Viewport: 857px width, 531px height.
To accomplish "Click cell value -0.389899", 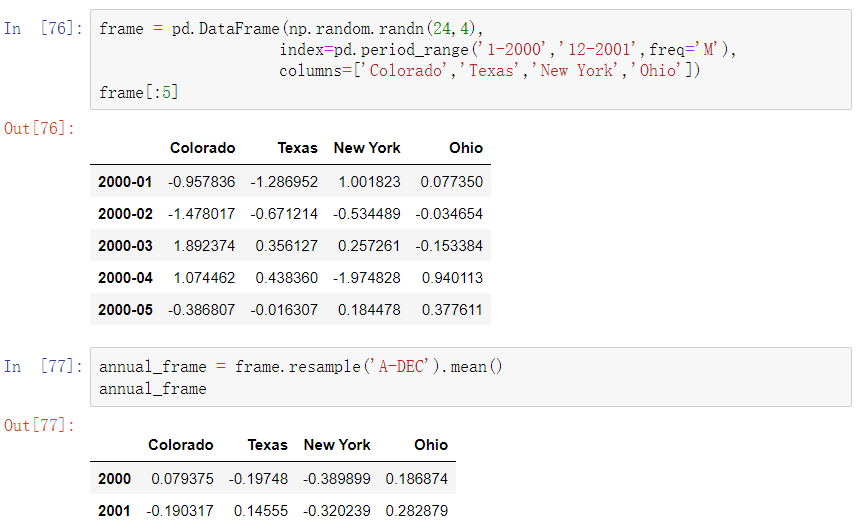I will tap(336, 479).
